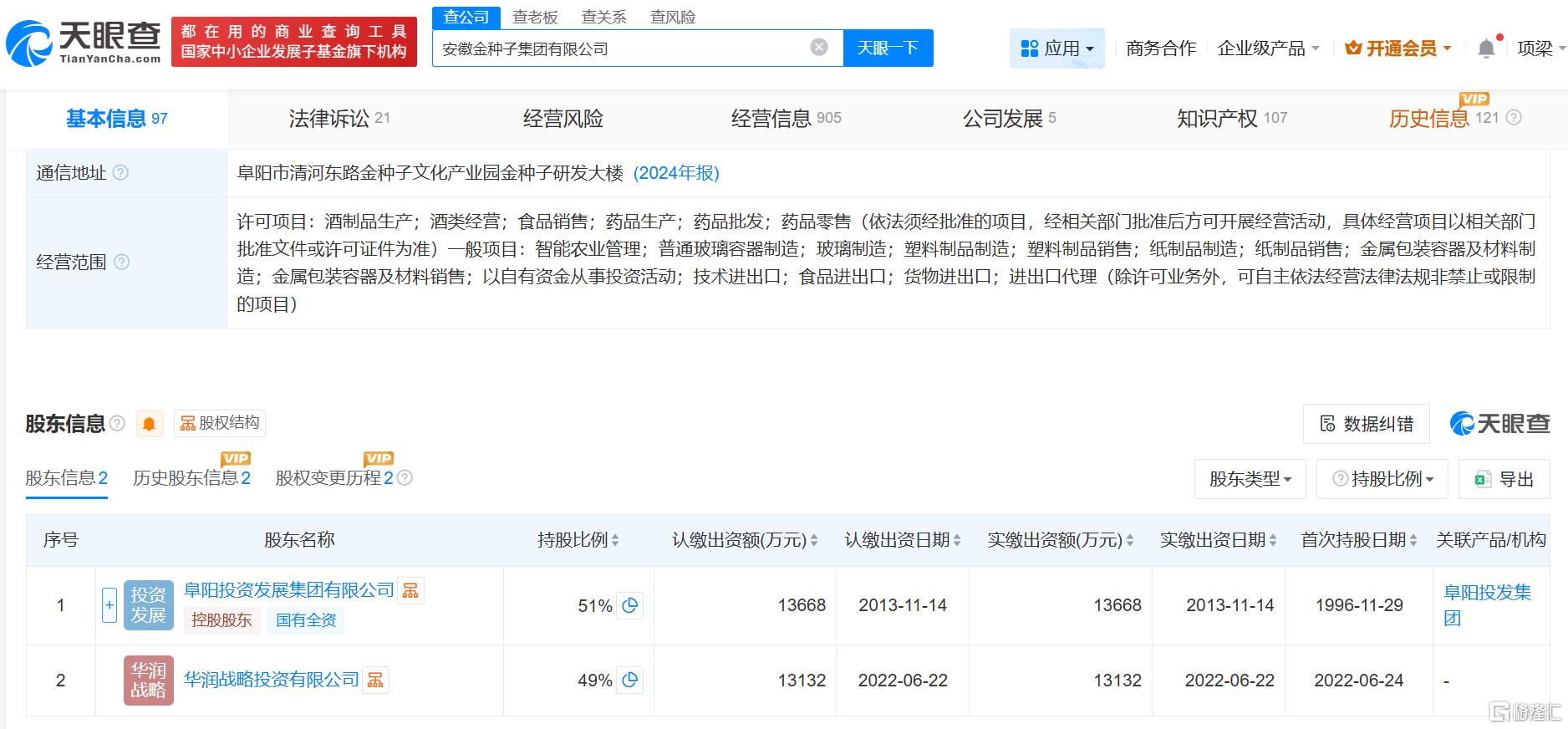Click structure icon after 华润战略投资有限公司
This screenshot has height=729, width=1568.
click(376, 681)
